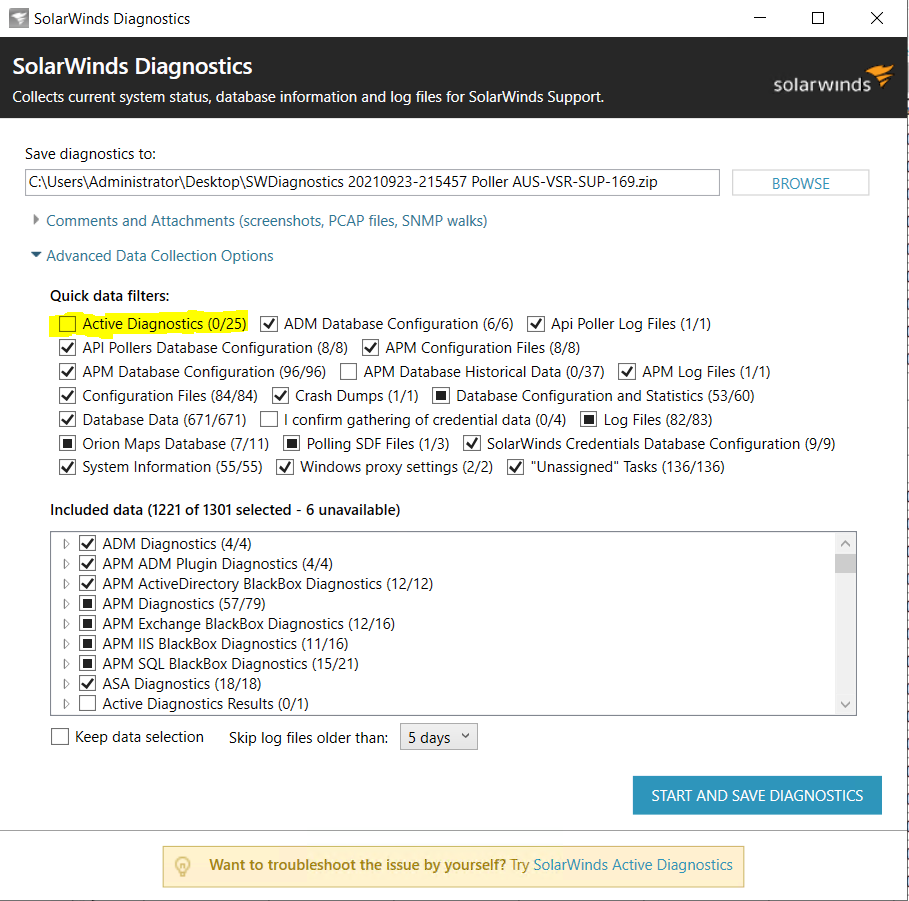This screenshot has width=909, height=901.
Task: Click the lightbulb icon in the yellow banner
Action: (182, 866)
